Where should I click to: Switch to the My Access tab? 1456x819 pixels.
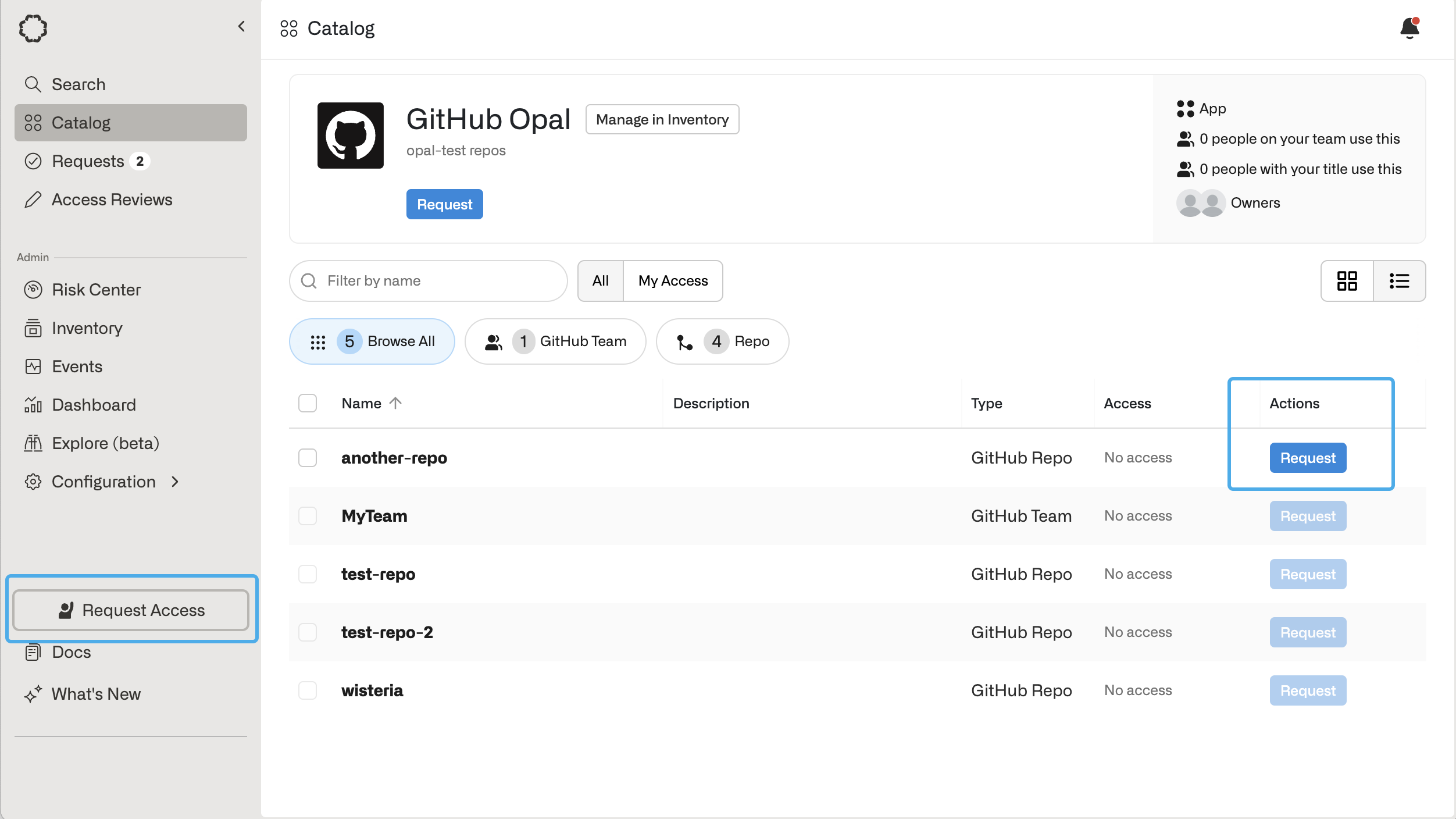(x=673, y=281)
